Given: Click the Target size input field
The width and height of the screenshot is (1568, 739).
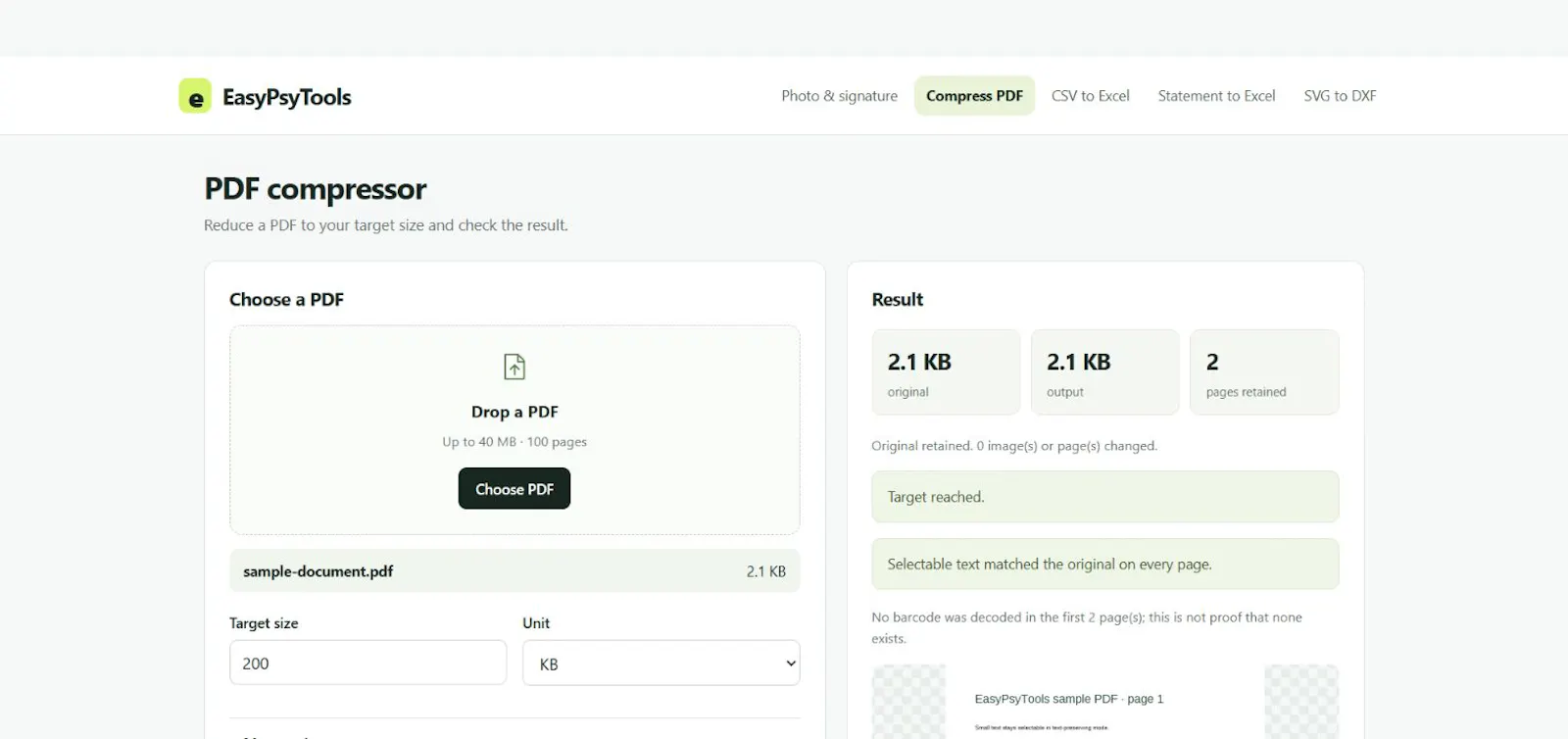Looking at the screenshot, I should pyautogui.click(x=367, y=663).
